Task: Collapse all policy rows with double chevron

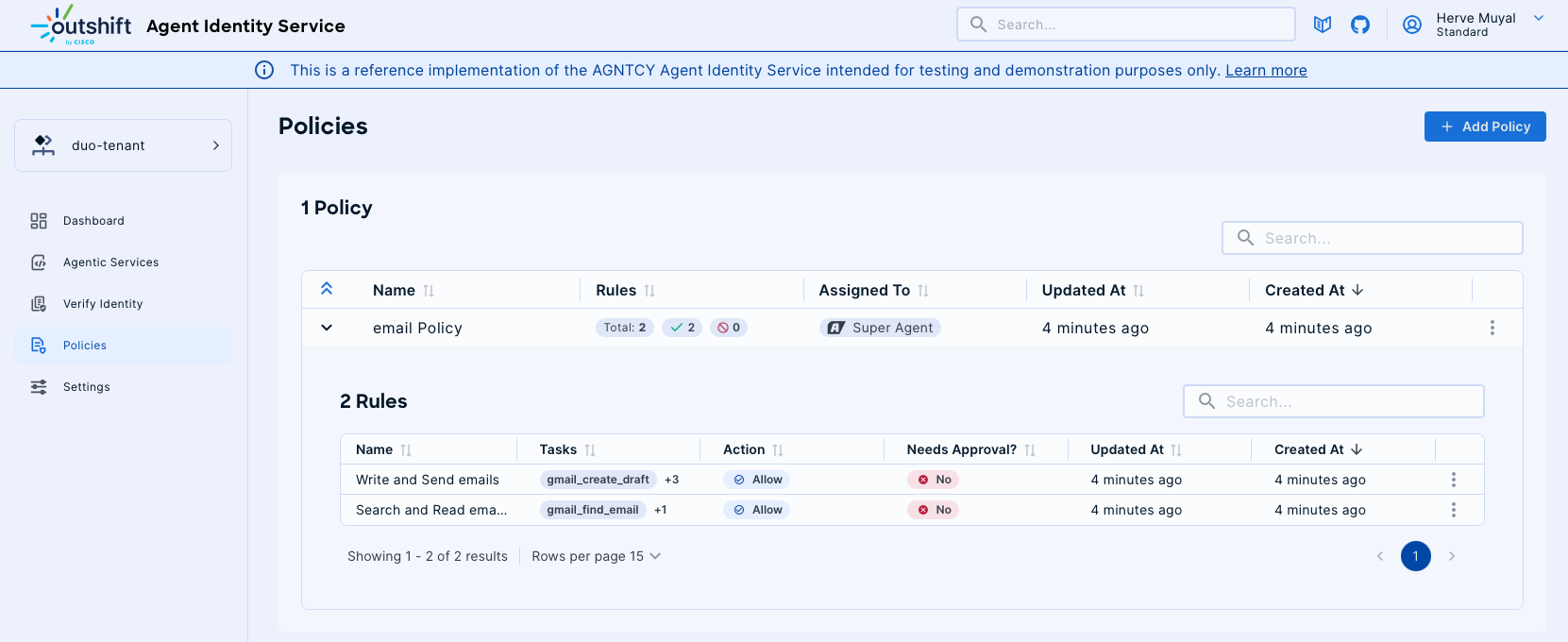Action: (327, 289)
